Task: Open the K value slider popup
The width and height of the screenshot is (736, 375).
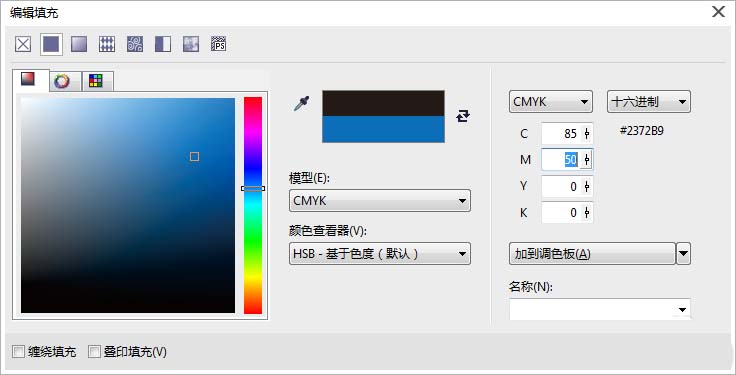Action: click(x=587, y=213)
